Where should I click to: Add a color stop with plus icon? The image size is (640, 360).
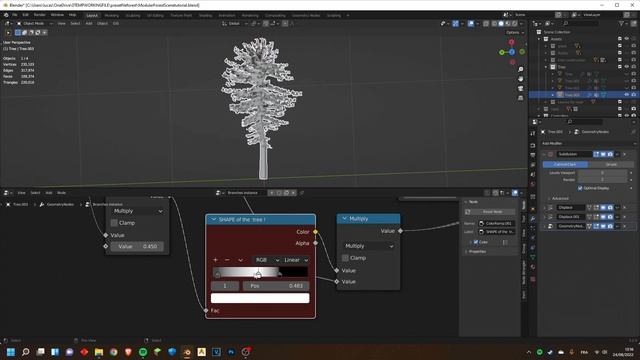pos(216,260)
